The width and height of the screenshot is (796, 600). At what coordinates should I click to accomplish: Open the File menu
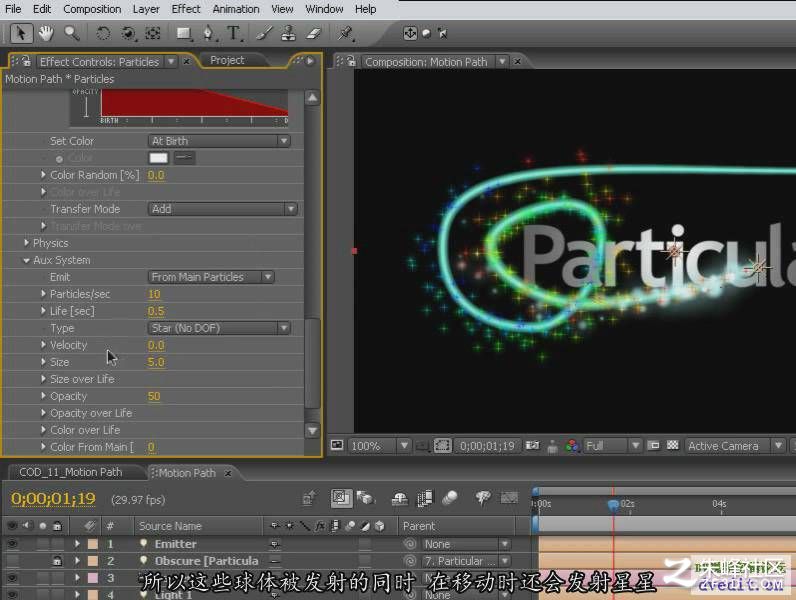pos(13,9)
